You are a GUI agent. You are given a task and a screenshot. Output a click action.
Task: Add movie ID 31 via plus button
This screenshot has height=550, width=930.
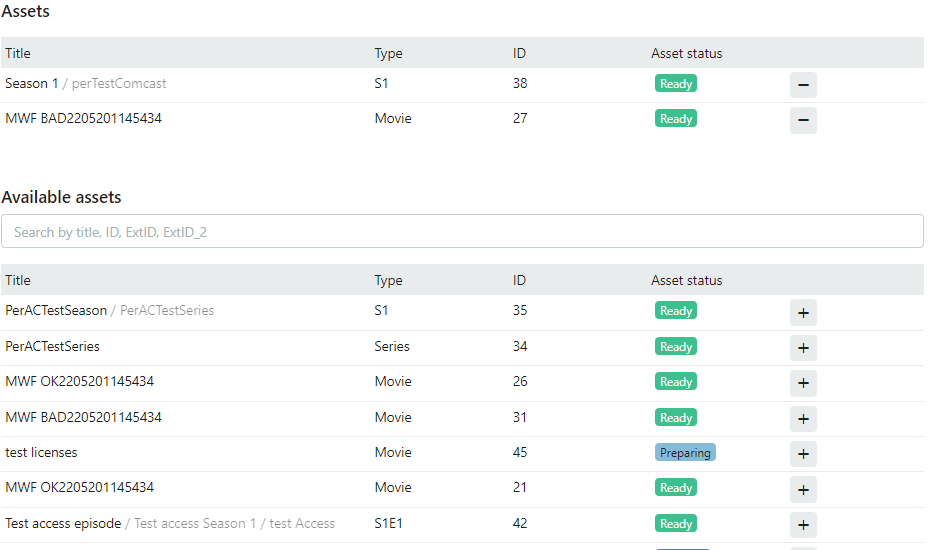[803, 419]
